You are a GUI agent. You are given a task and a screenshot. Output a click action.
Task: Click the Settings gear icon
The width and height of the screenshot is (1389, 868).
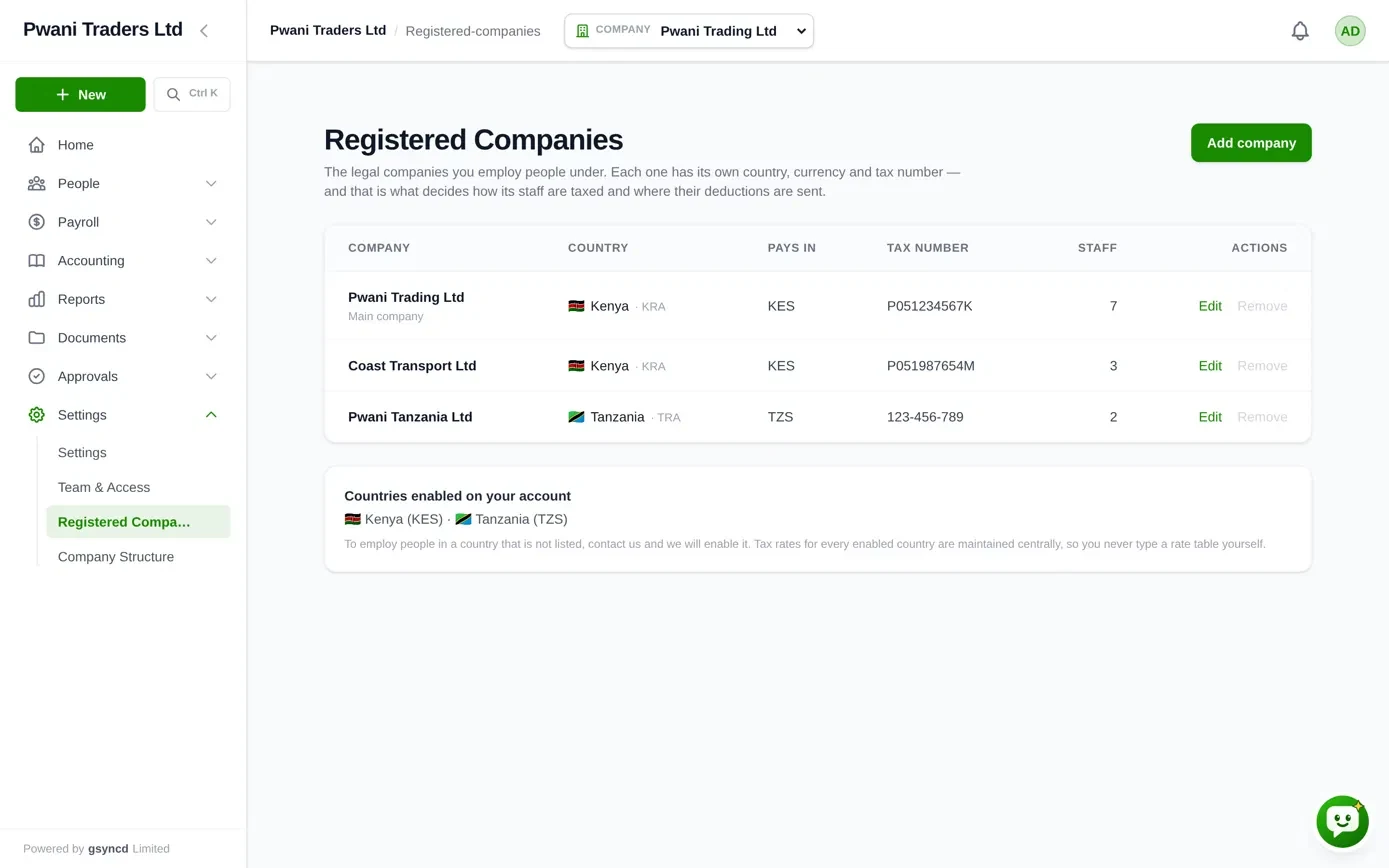click(x=37, y=415)
